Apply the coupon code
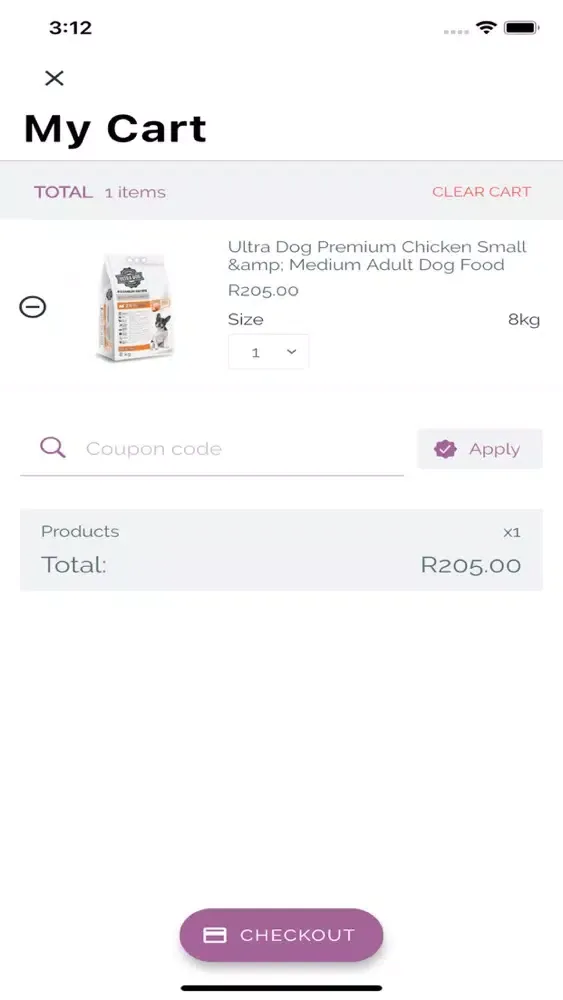Image resolution: width=563 pixels, height=1000 pixels. pos(479,449)
